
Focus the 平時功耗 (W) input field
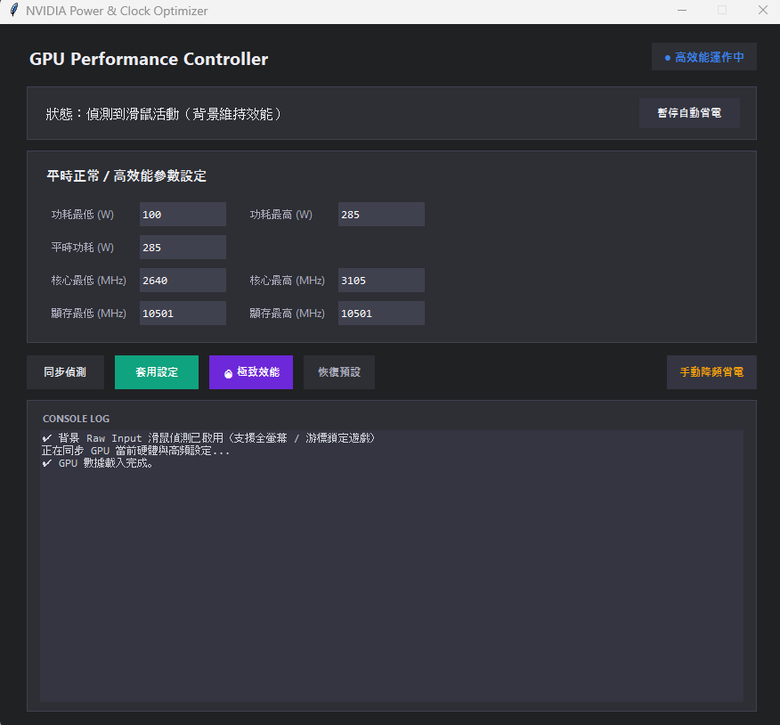coord(183,247)
